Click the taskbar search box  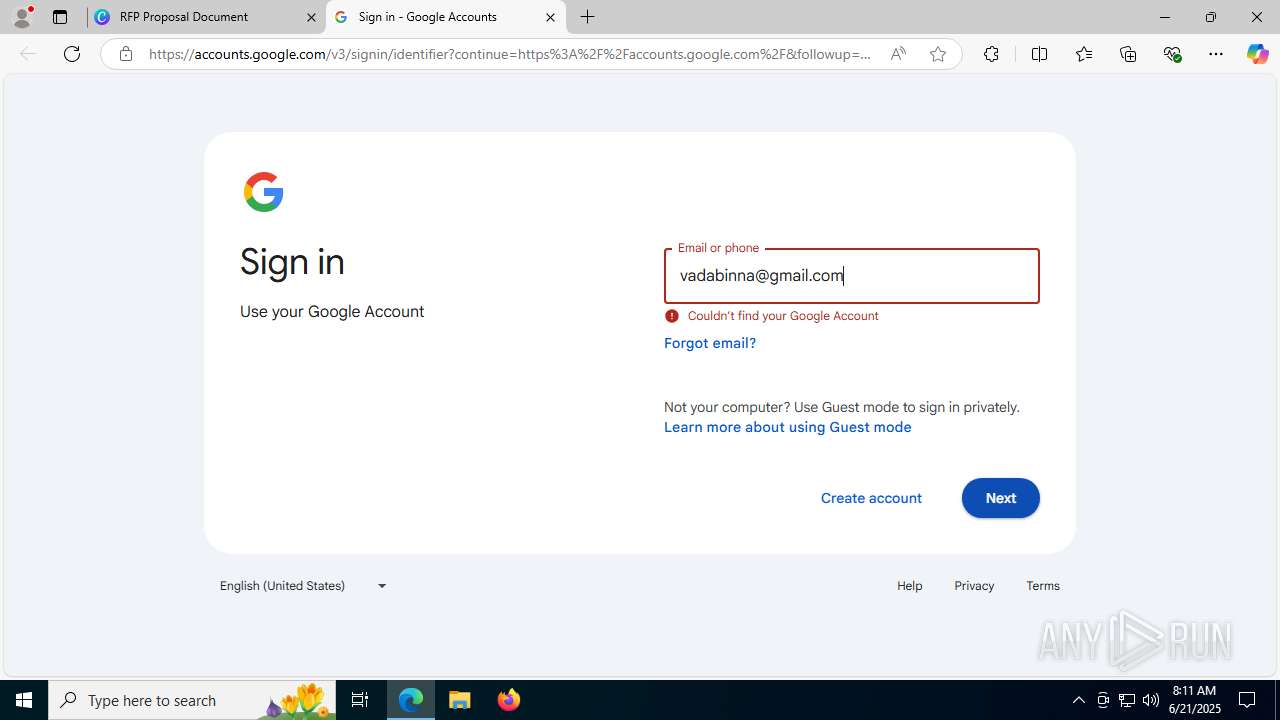192,700
